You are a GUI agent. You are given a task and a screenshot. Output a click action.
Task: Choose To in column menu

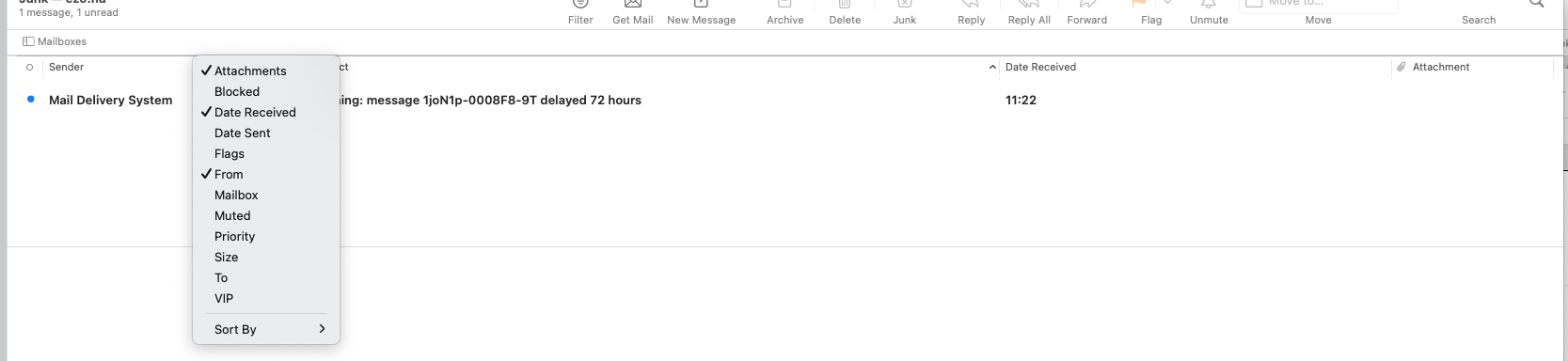tap(266, 277)
